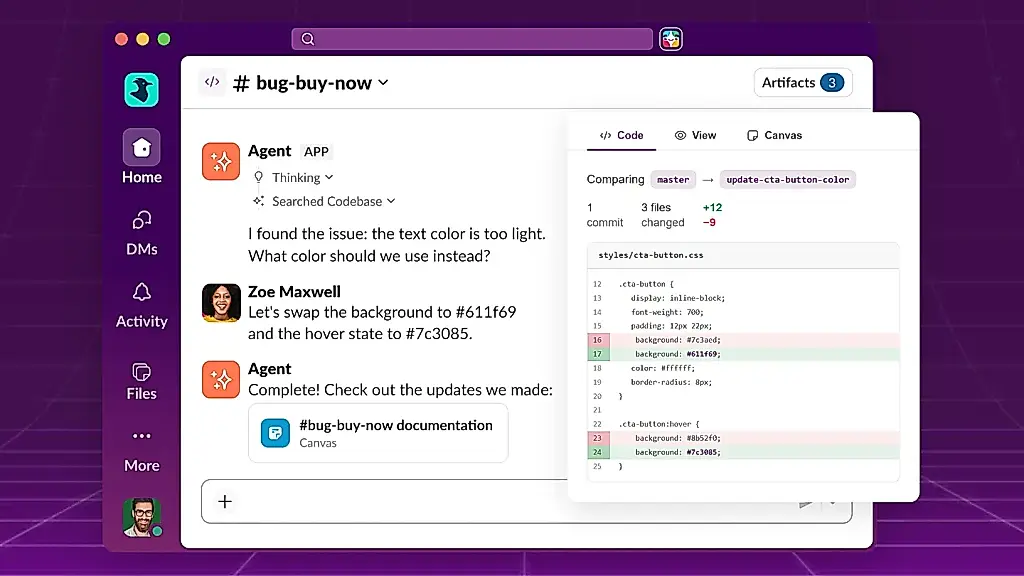Click the −9 deletions count

(709, 223)
